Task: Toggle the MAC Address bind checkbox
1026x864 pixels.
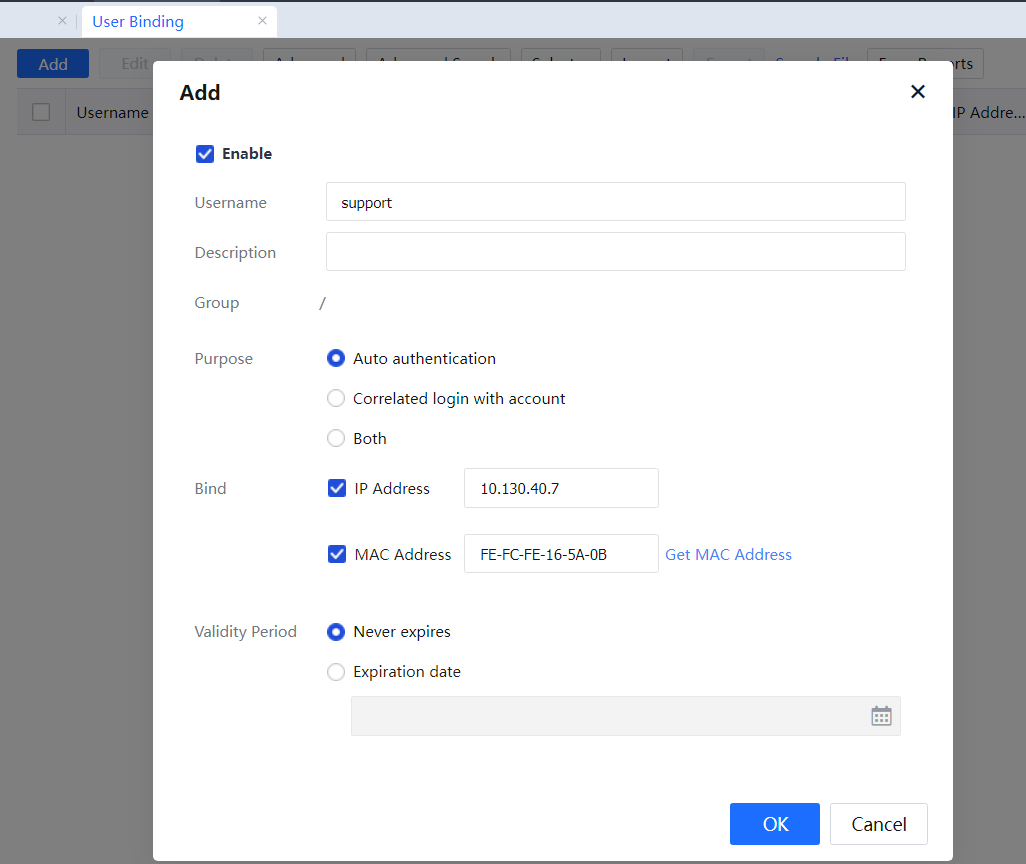Action: [x=337, y=554]
